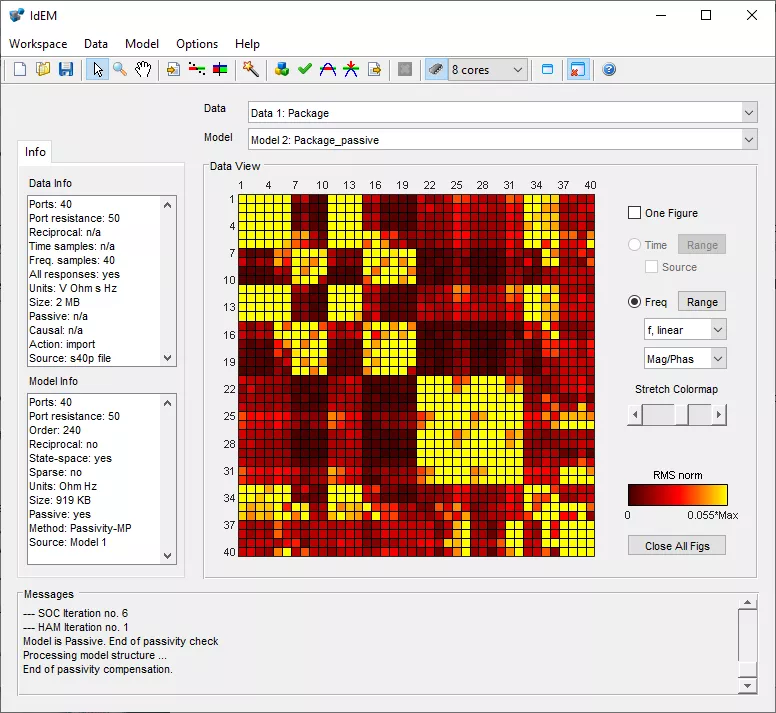Open help via question mark icon
The height and width of the screenshot is (713, 776).
(609, 70)
